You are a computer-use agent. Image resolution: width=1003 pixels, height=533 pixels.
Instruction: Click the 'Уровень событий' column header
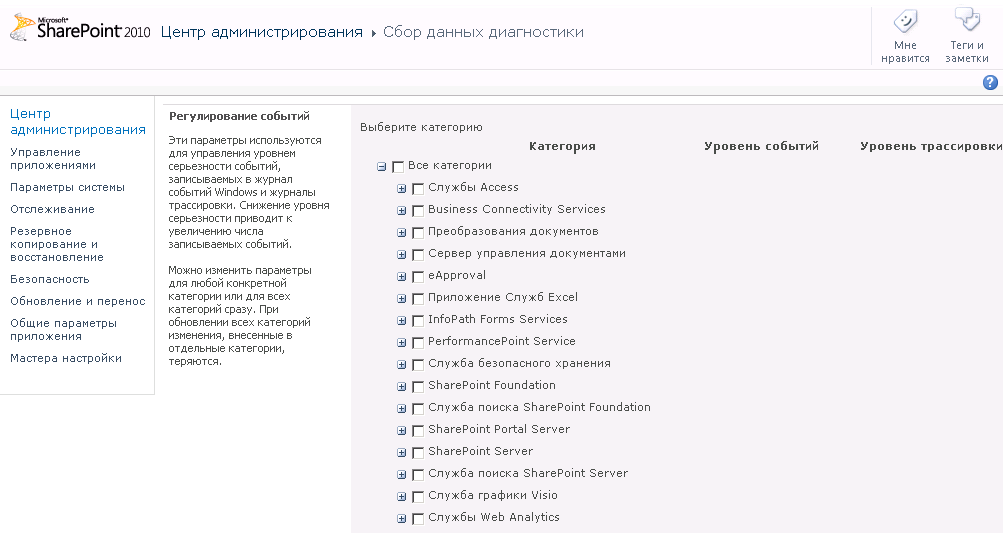click(761, 147)
